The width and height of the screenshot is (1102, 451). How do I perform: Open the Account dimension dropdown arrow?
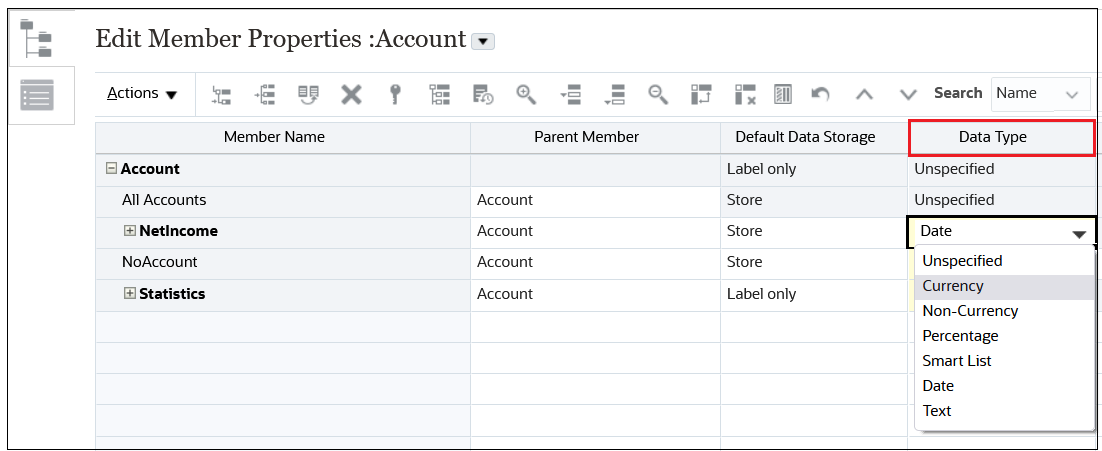[483, 41]
